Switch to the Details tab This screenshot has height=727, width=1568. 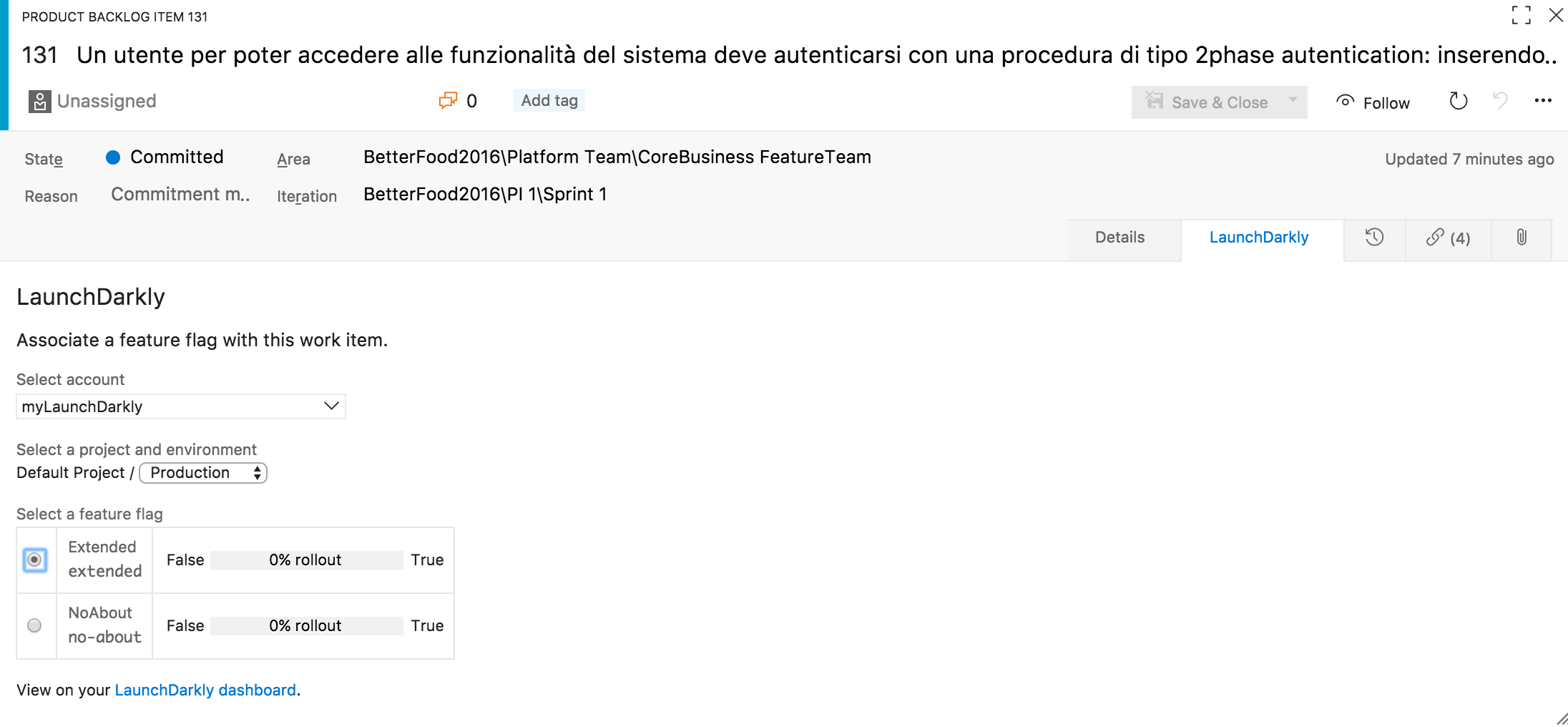(1119, 238)
